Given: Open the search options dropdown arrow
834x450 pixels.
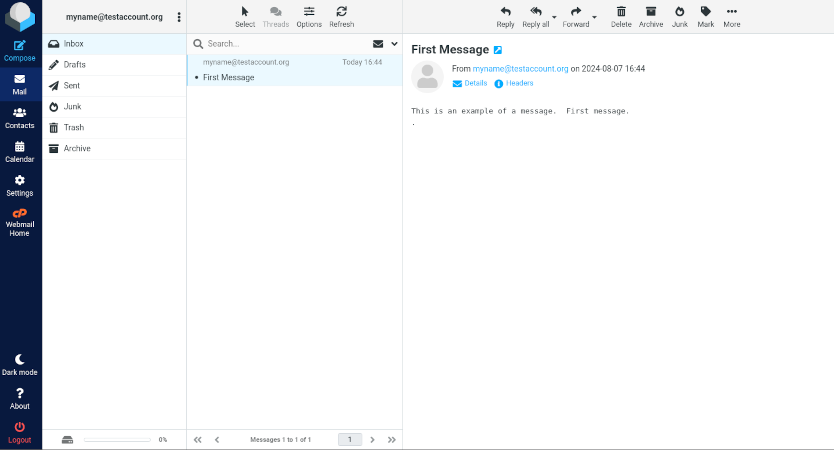Looking at the screenshot, I should (x=394, y=44).
